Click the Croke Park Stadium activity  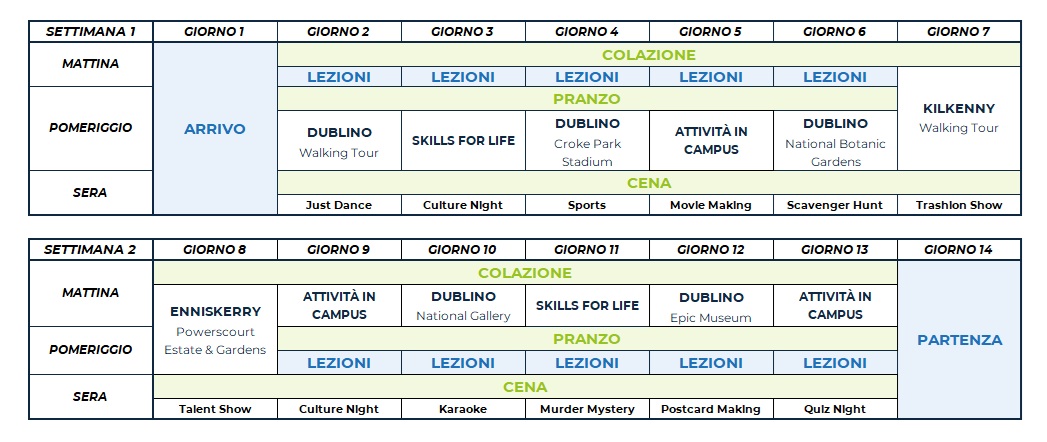(x=587, y=142)
